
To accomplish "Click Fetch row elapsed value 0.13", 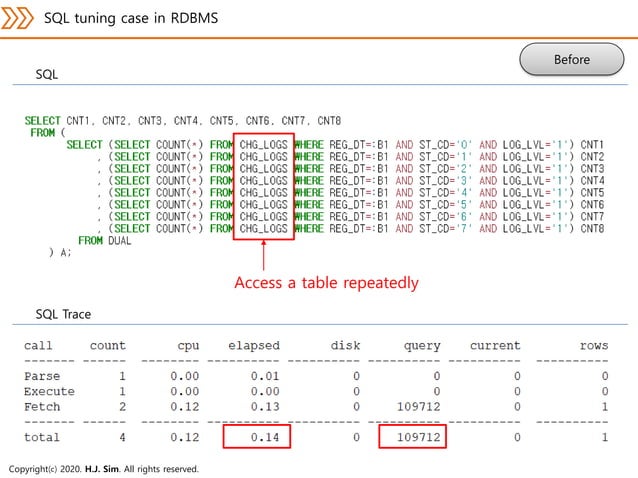I will point(265,407).
